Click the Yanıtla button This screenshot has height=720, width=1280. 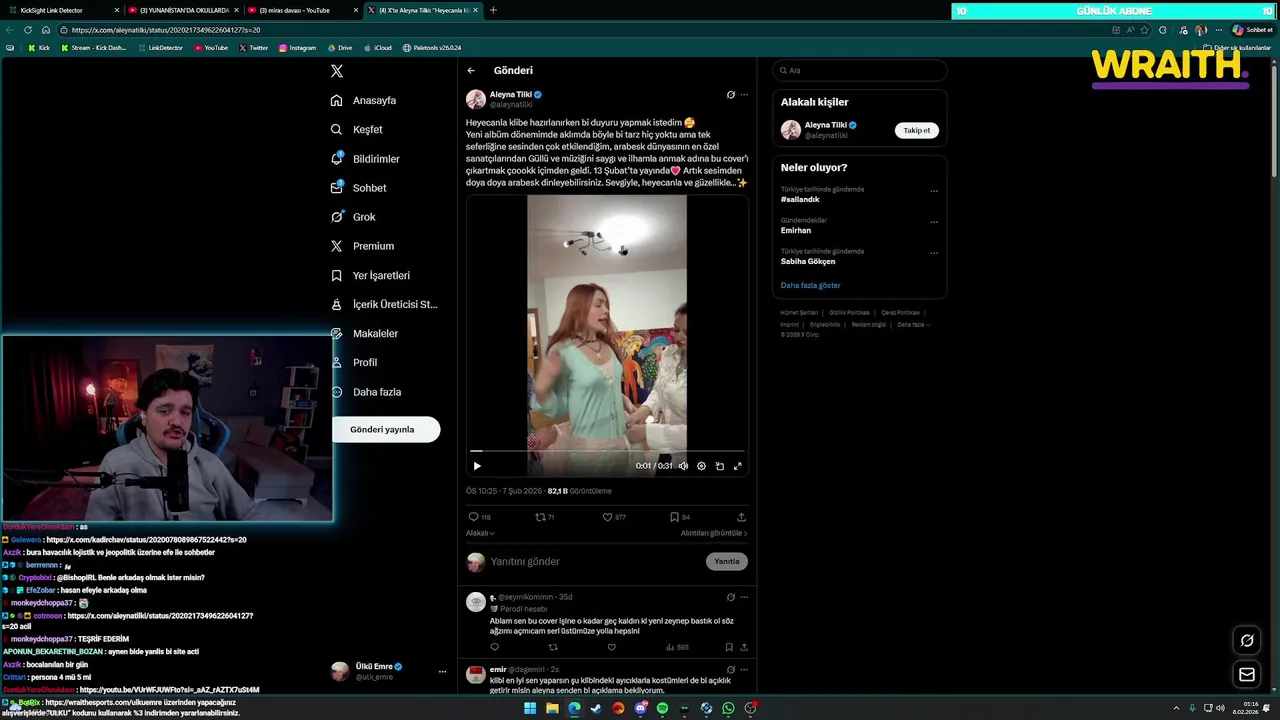tap(727, 562)
